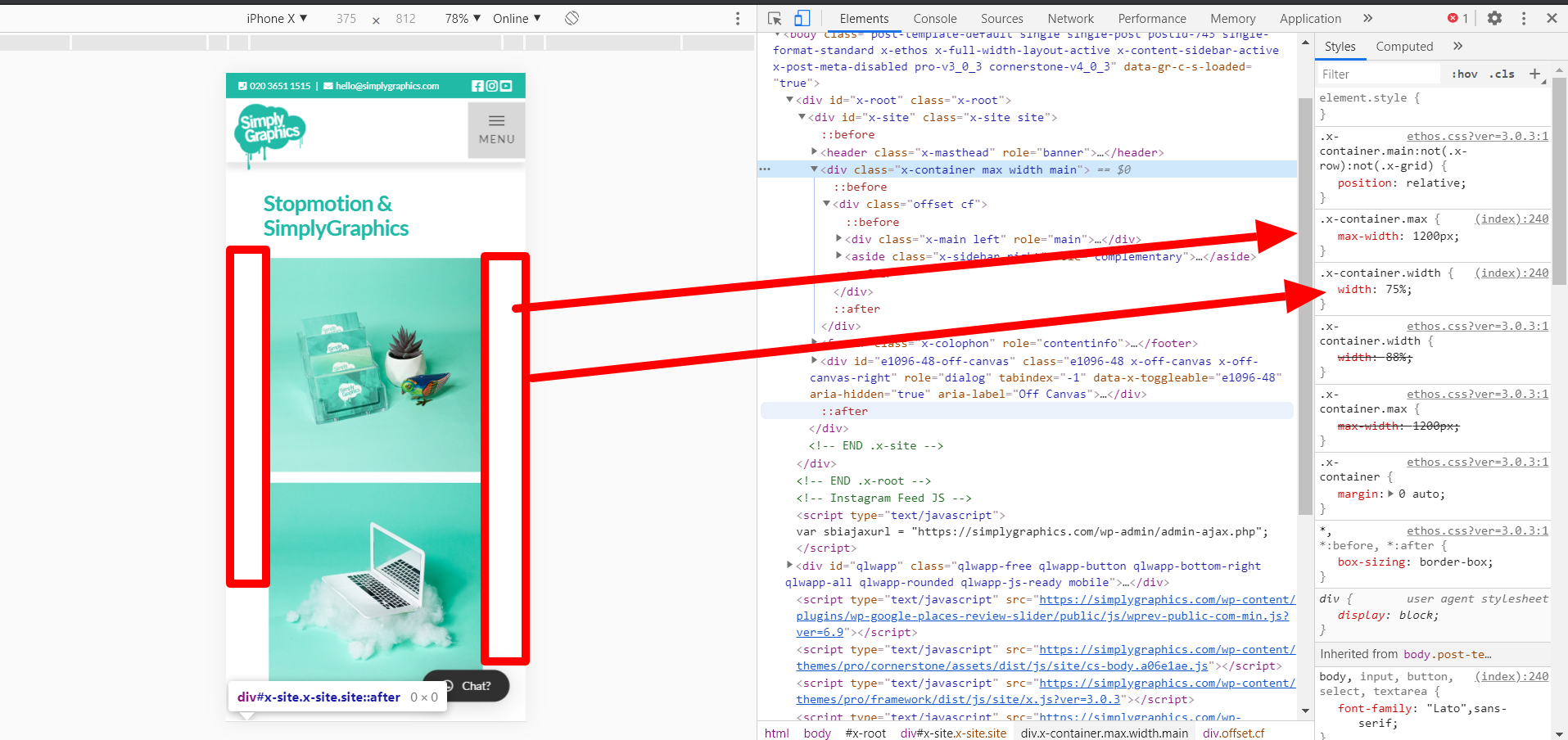Switch to the Elements tab
The image size is (1568, 740).
pyautogui.click(x=864, y=18)
